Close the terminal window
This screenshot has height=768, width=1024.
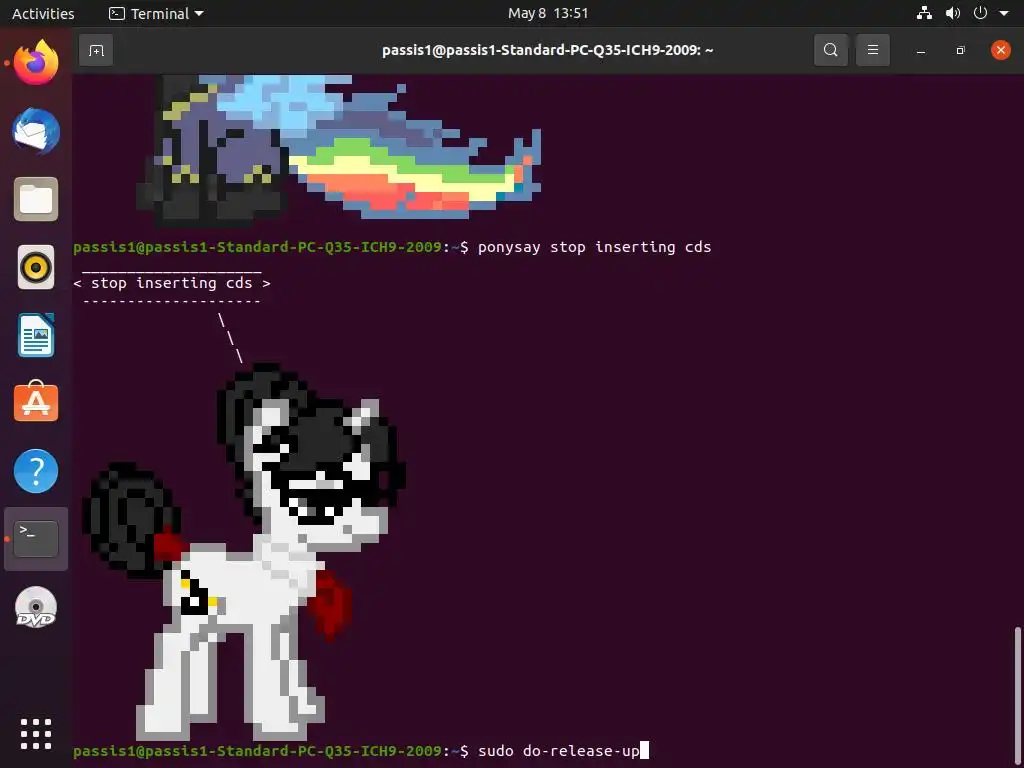(1000, 50)
